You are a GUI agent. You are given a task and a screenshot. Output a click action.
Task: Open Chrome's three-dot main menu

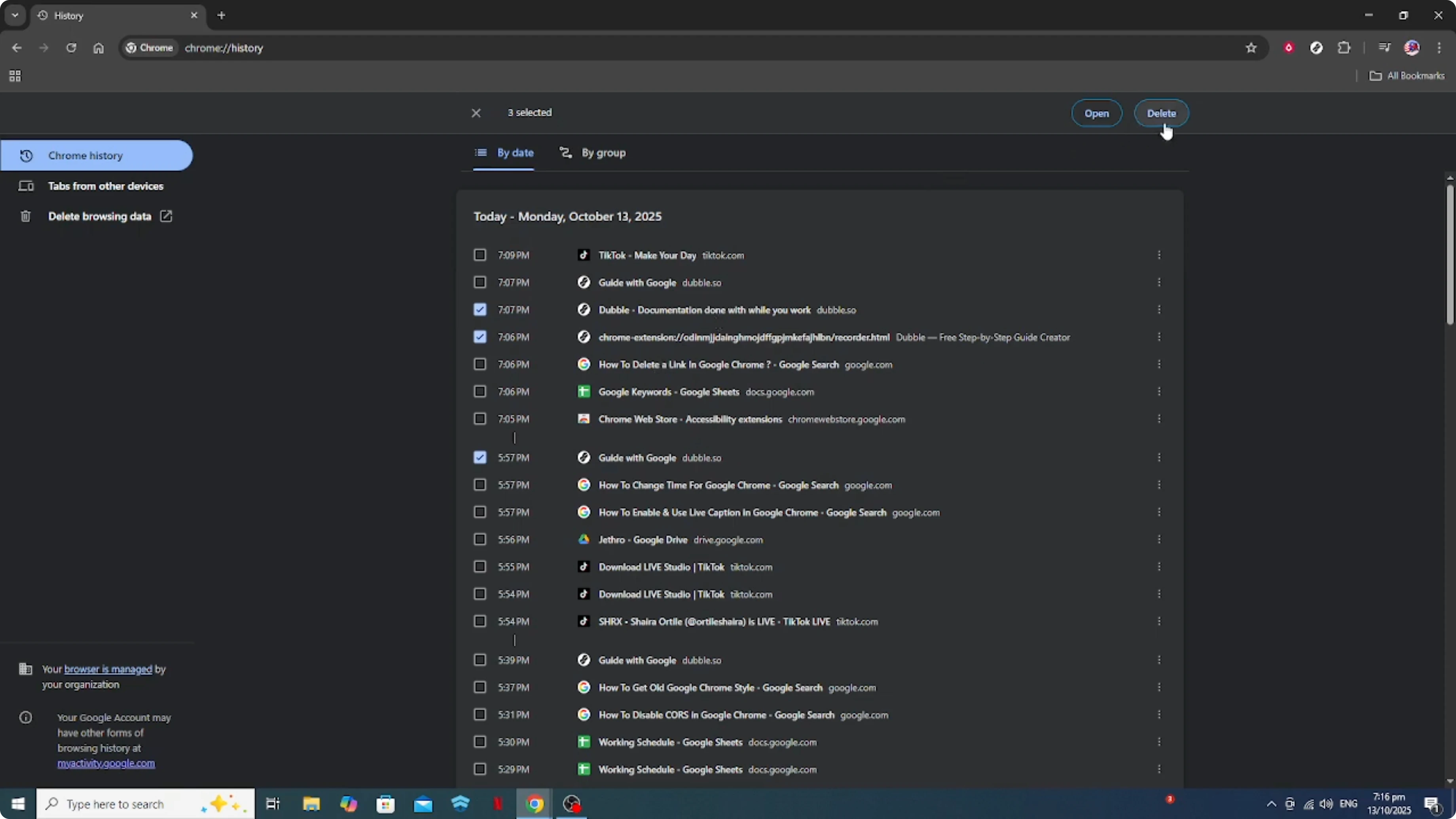[1439, 48]
